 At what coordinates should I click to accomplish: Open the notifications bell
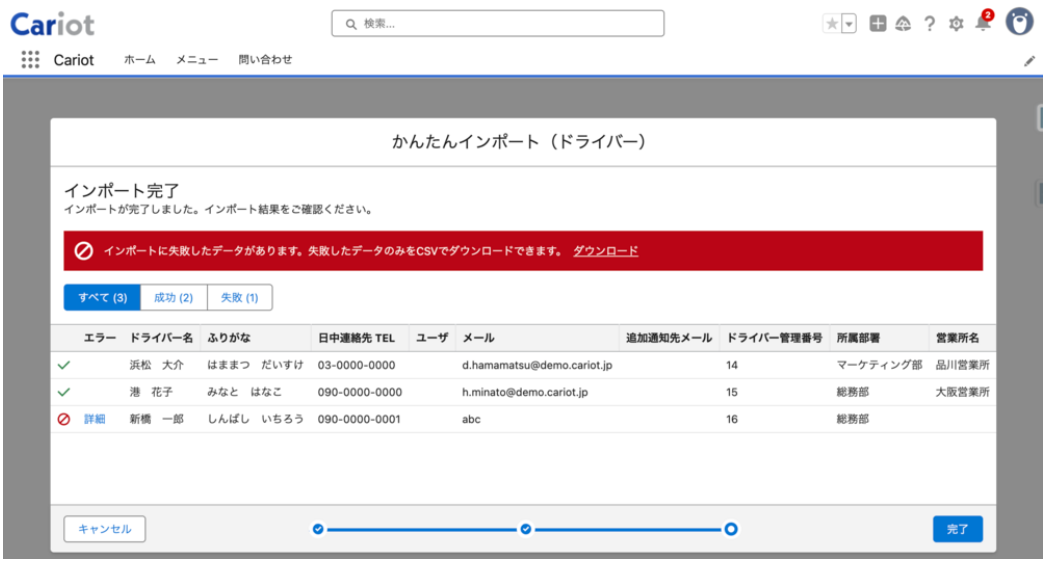coord(982,23)
